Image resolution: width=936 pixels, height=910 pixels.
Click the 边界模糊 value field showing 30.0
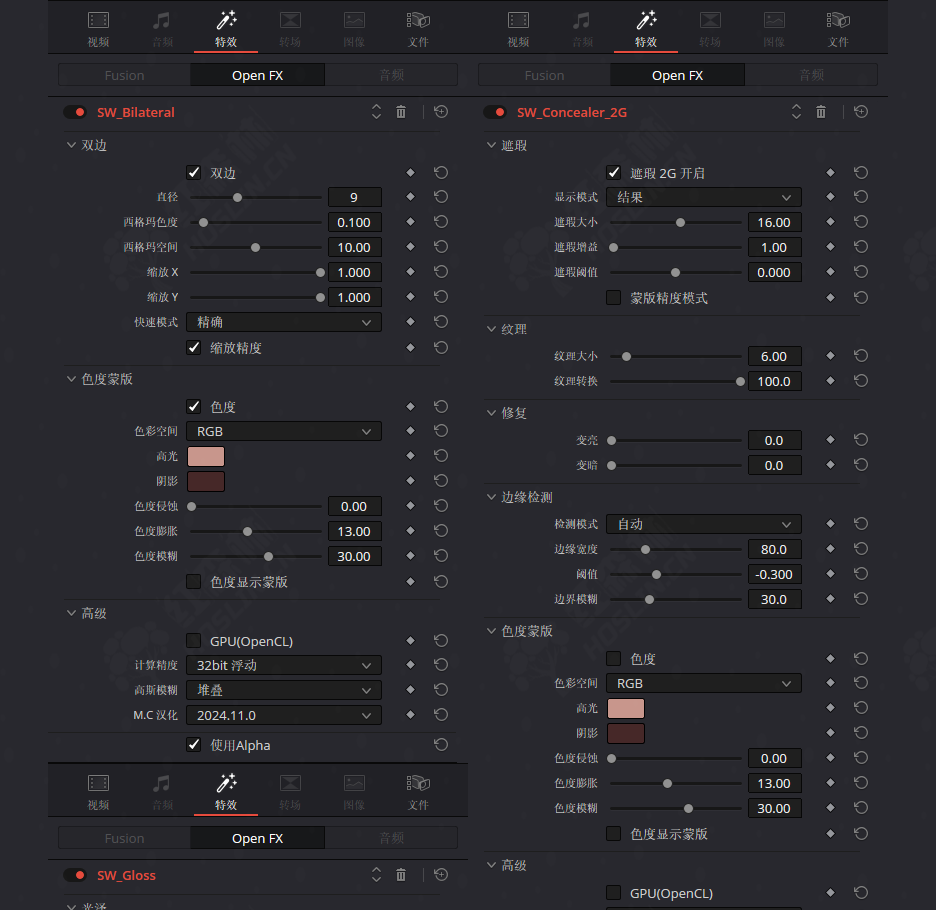point(774,600)
